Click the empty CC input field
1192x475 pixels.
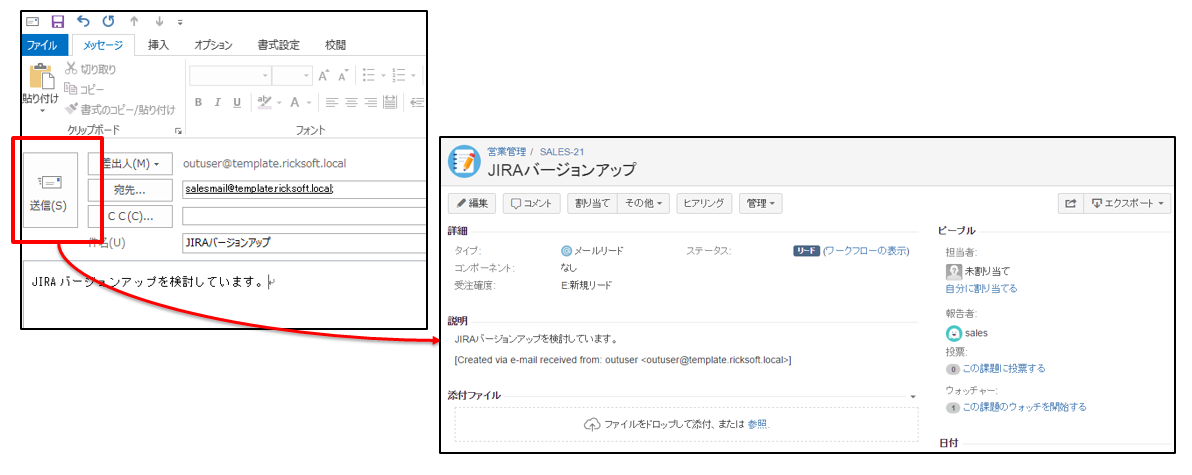[304, 216]
